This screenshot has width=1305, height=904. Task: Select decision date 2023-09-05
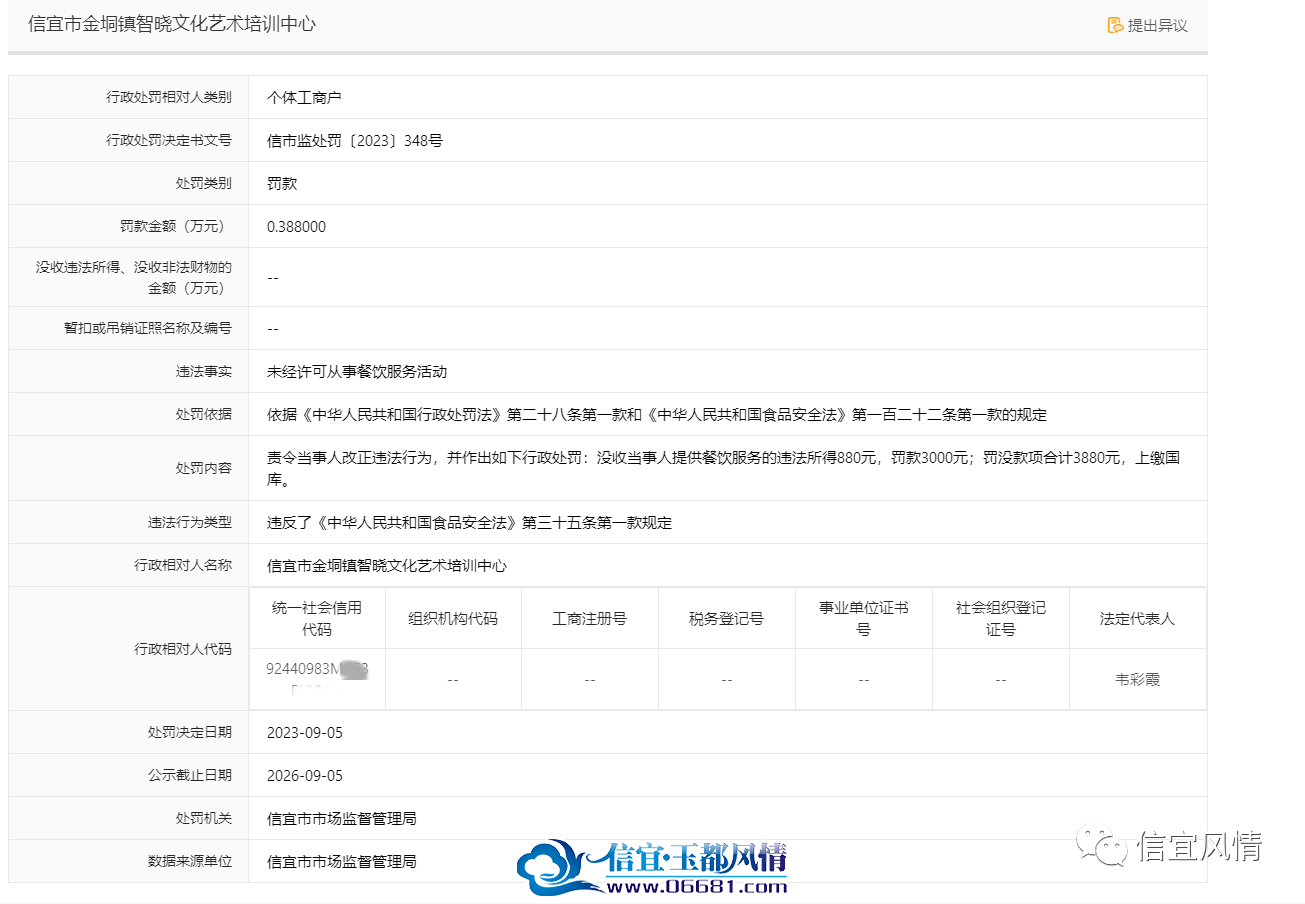(305, 732)
